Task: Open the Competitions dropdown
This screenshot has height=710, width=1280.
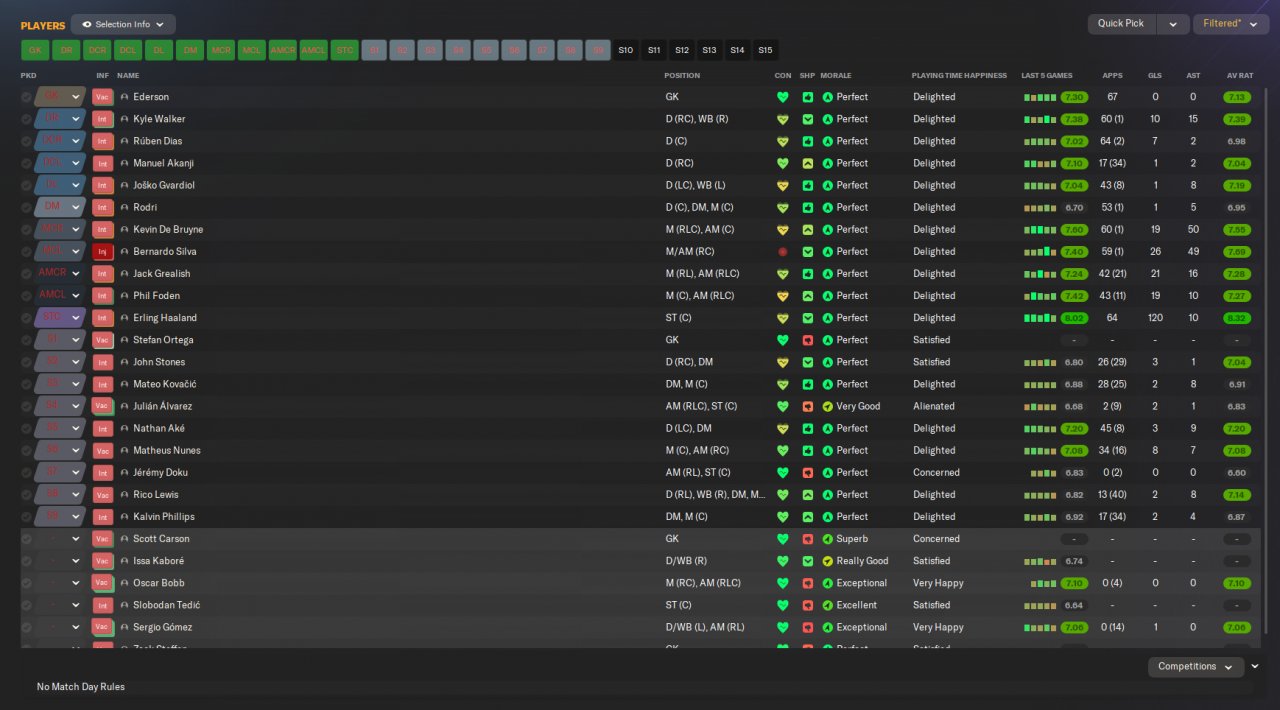Action: coord(1195,666)
